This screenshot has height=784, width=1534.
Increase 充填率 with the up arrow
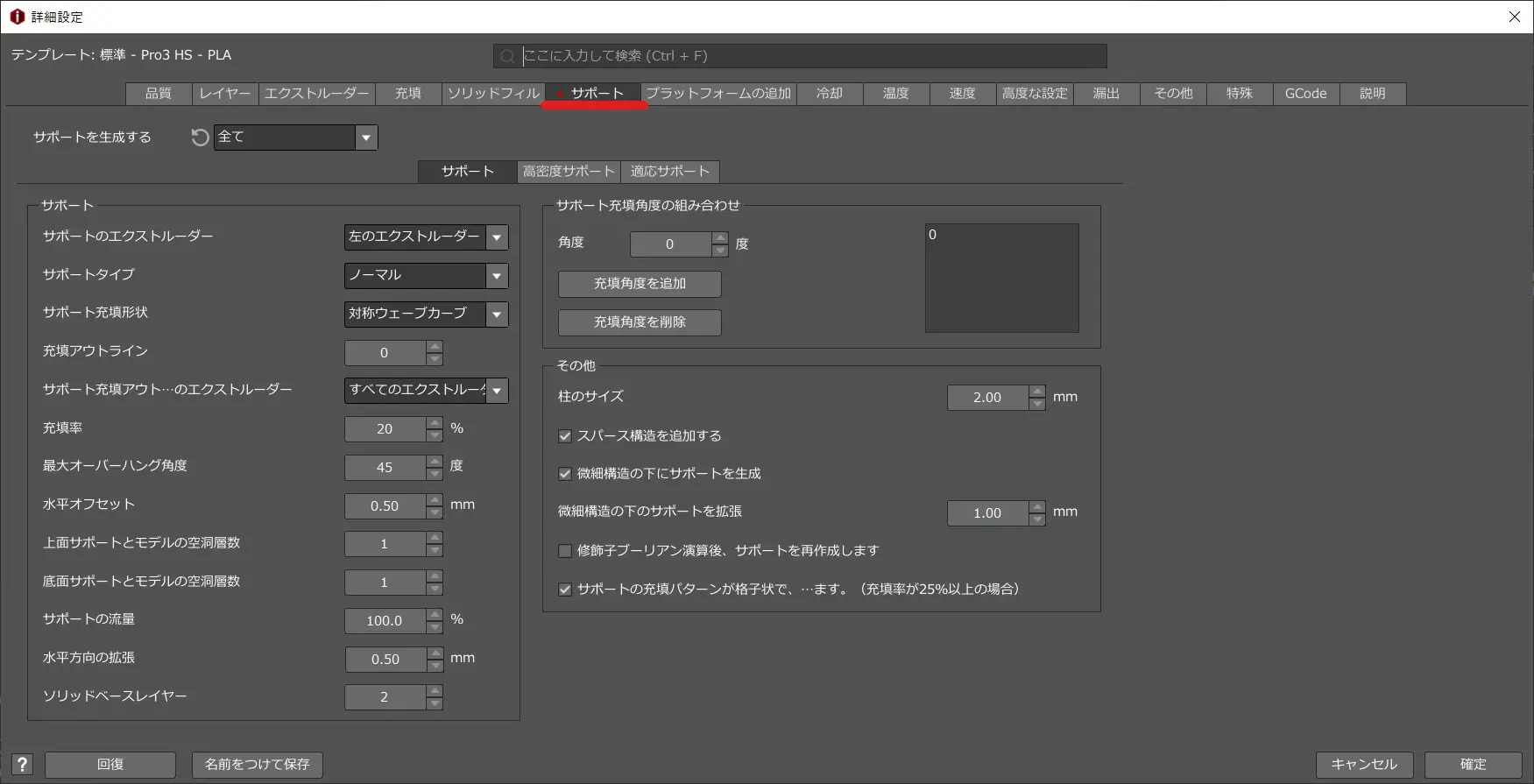tap(435, 423)
